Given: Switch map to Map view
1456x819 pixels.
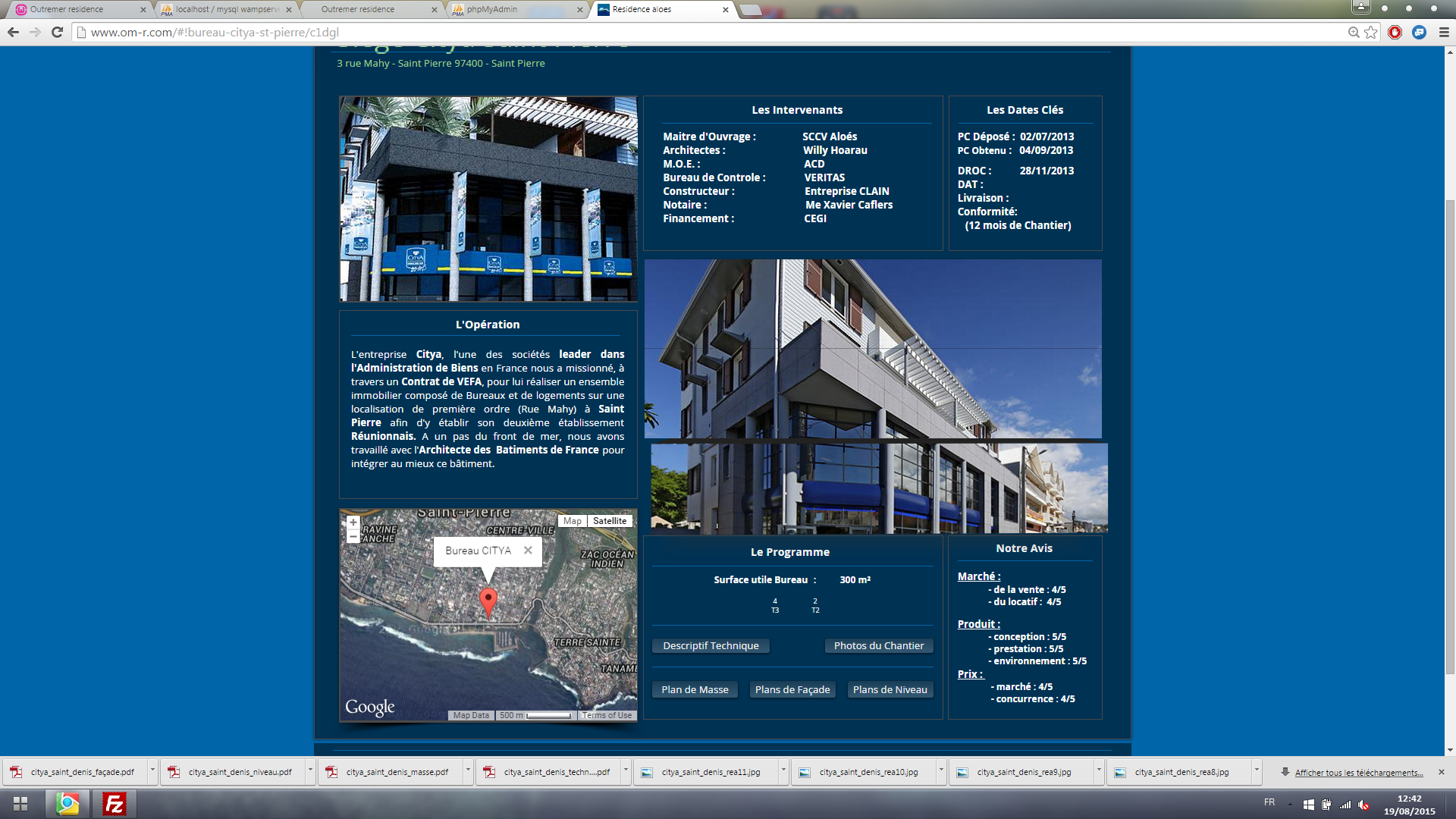Looking at the screenshot, I should 573,521.
